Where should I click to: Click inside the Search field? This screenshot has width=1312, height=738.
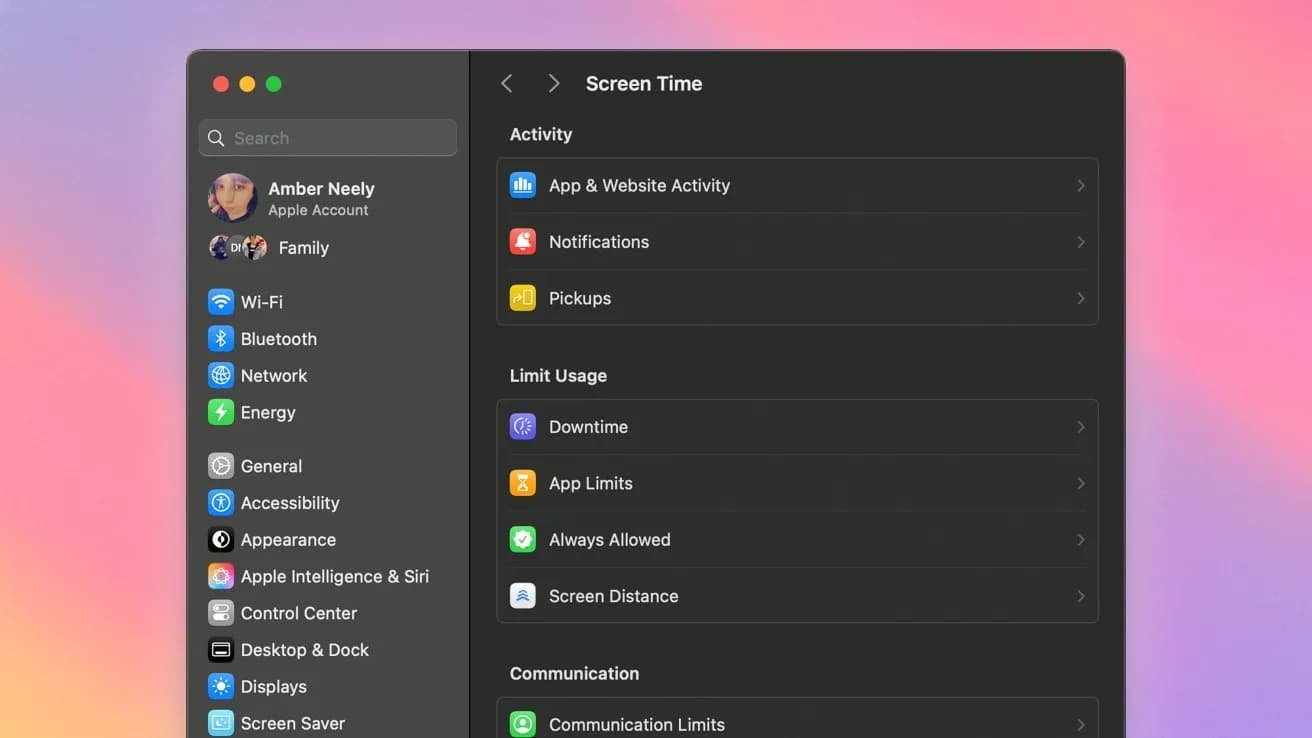click(x=327, y=137)
